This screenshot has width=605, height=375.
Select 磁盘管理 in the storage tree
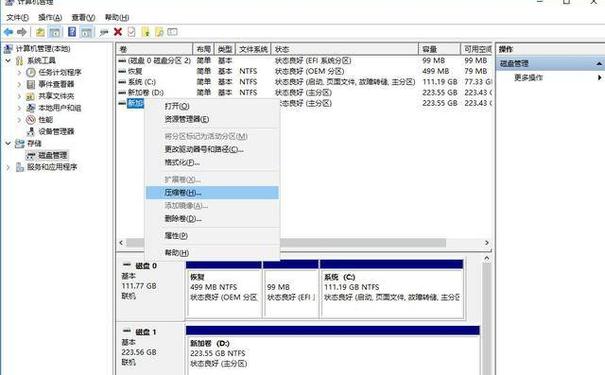tap(52, 155)
